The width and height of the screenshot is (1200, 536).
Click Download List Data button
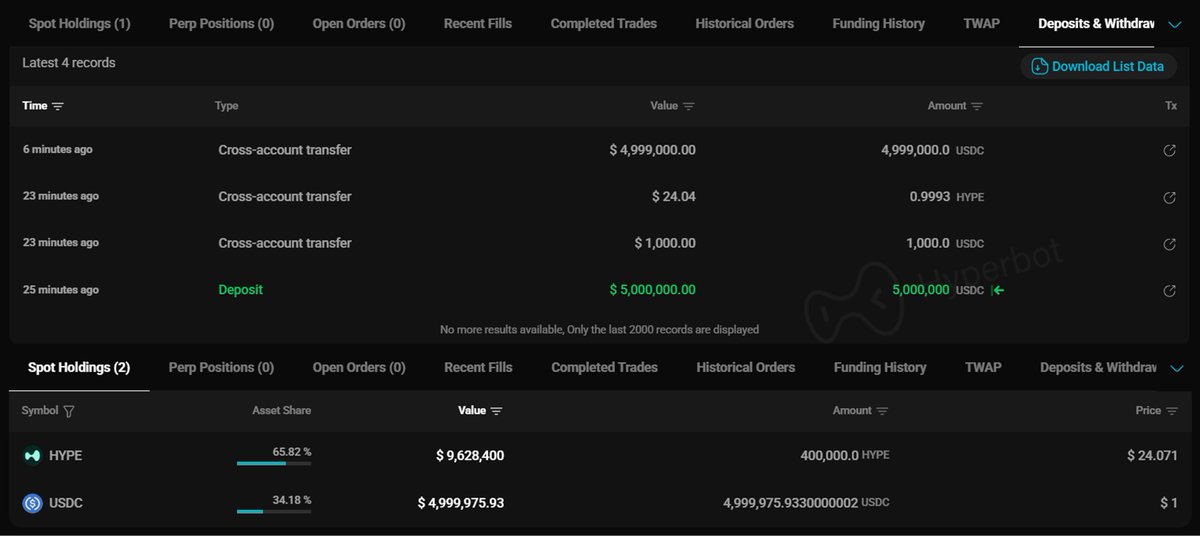[1098, 67]
